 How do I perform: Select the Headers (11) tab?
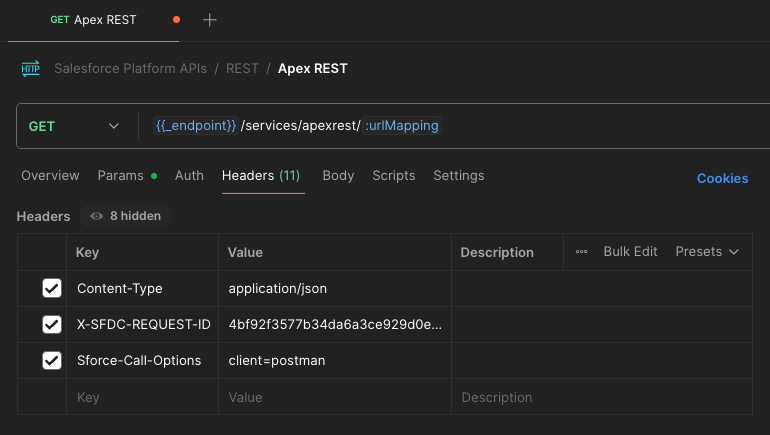tap(261, 176)
